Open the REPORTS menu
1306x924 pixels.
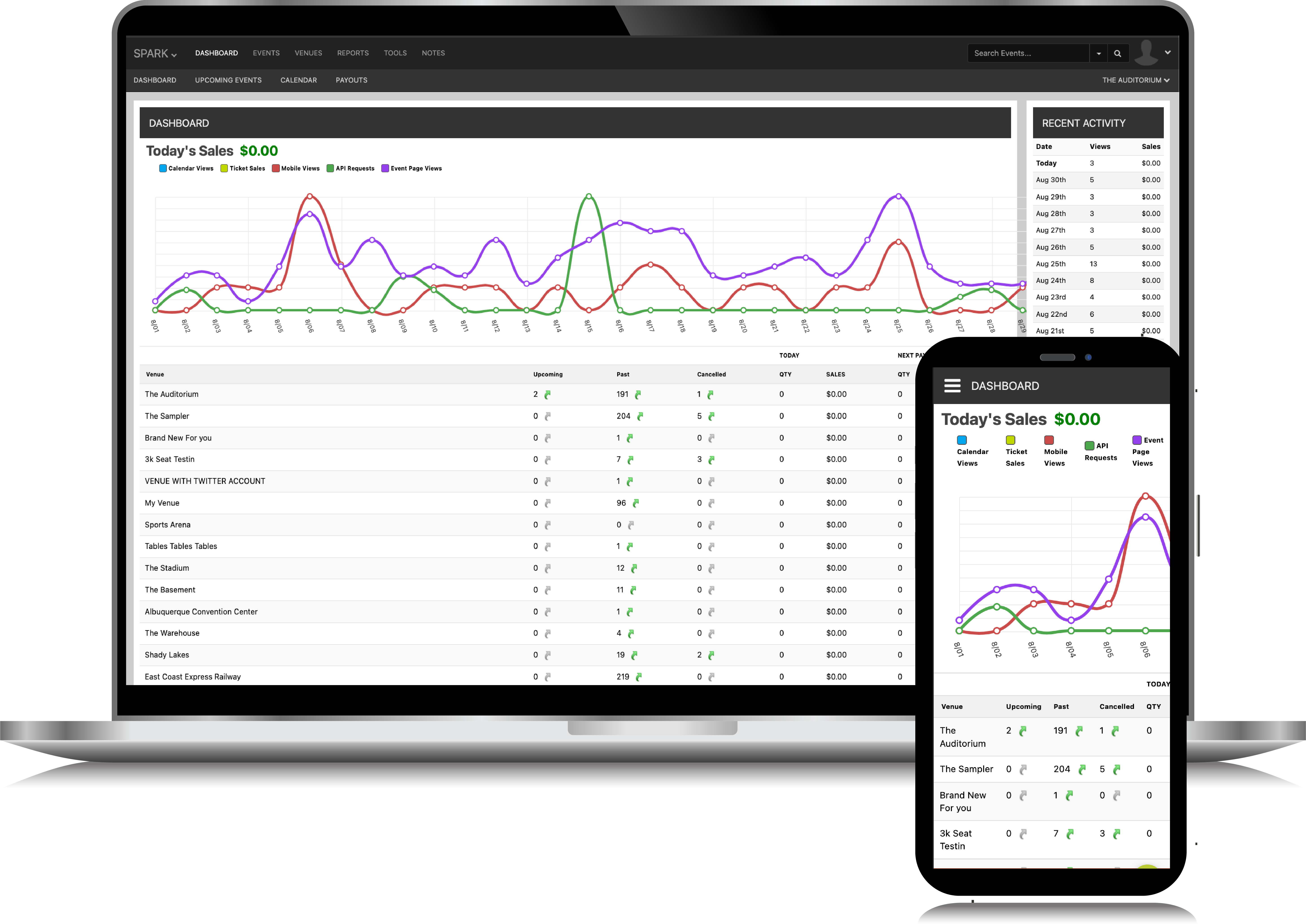click(x=353, y=53)
